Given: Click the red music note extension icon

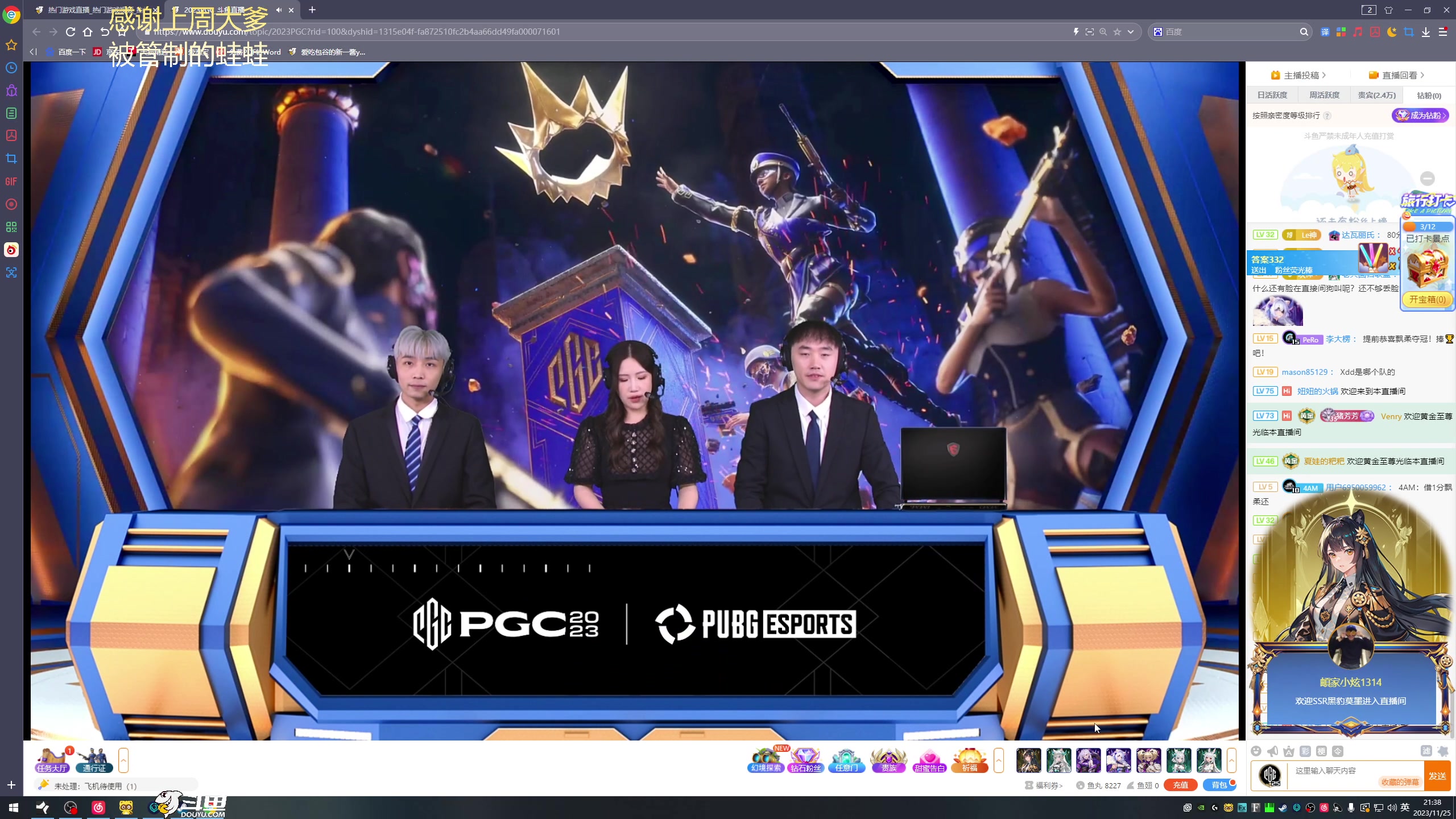Looking at the screenshot, I should 1358,32.
